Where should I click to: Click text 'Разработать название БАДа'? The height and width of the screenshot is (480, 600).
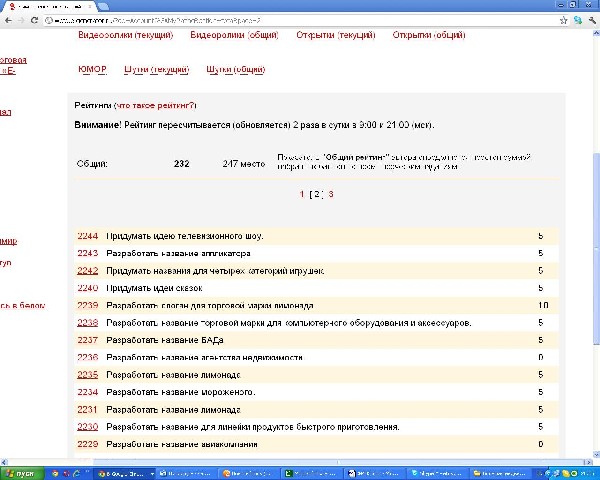click(165, 340)
